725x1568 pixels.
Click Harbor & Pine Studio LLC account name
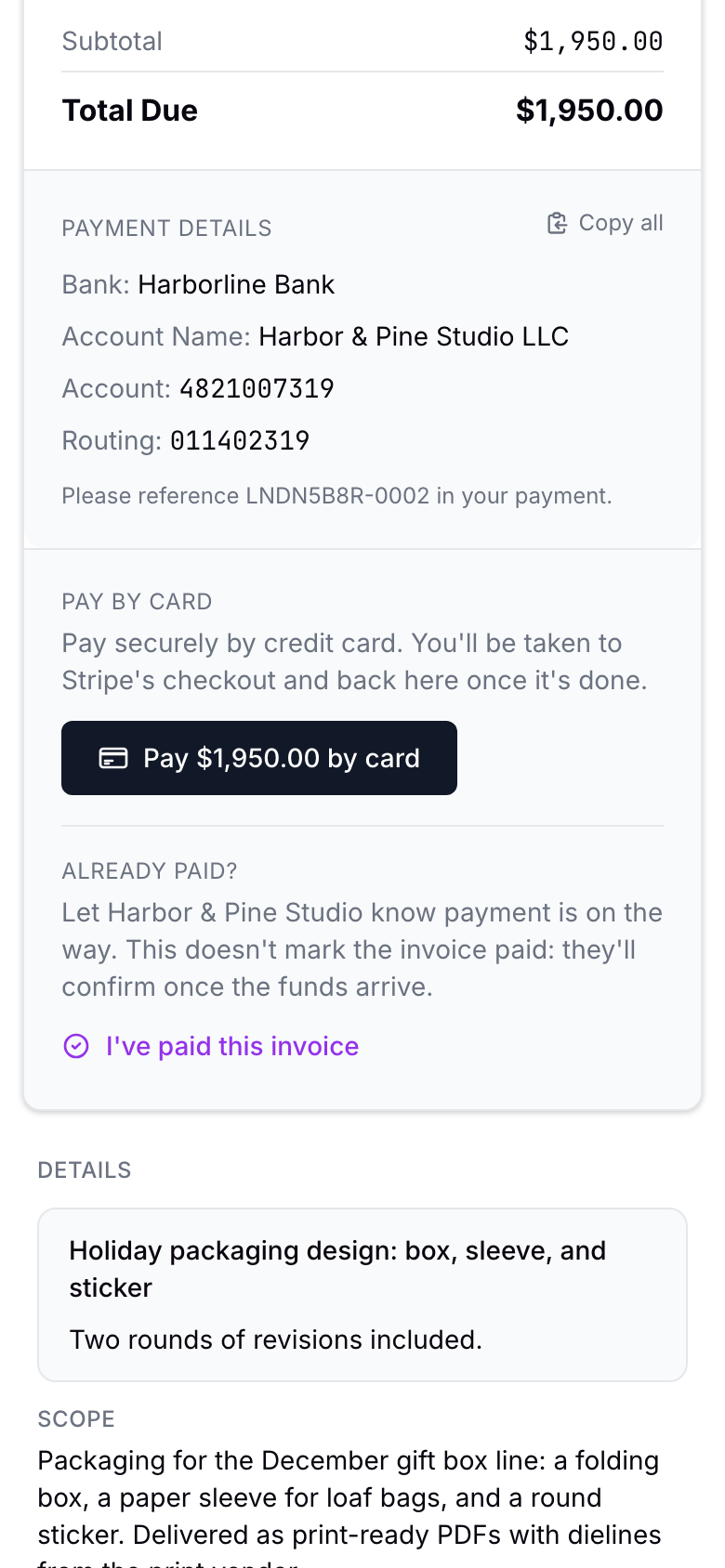click(x=414, y=336)
